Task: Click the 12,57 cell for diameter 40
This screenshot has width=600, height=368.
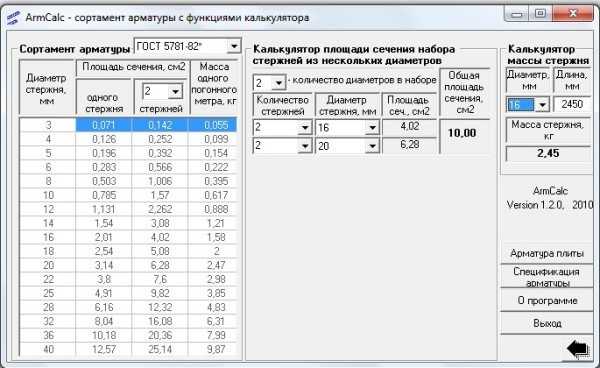Action: (103, 349)
